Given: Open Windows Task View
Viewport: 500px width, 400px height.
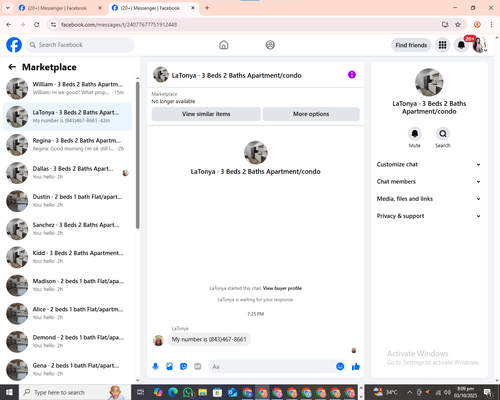Looking at the screenshot, I should (x=140, y=392).
